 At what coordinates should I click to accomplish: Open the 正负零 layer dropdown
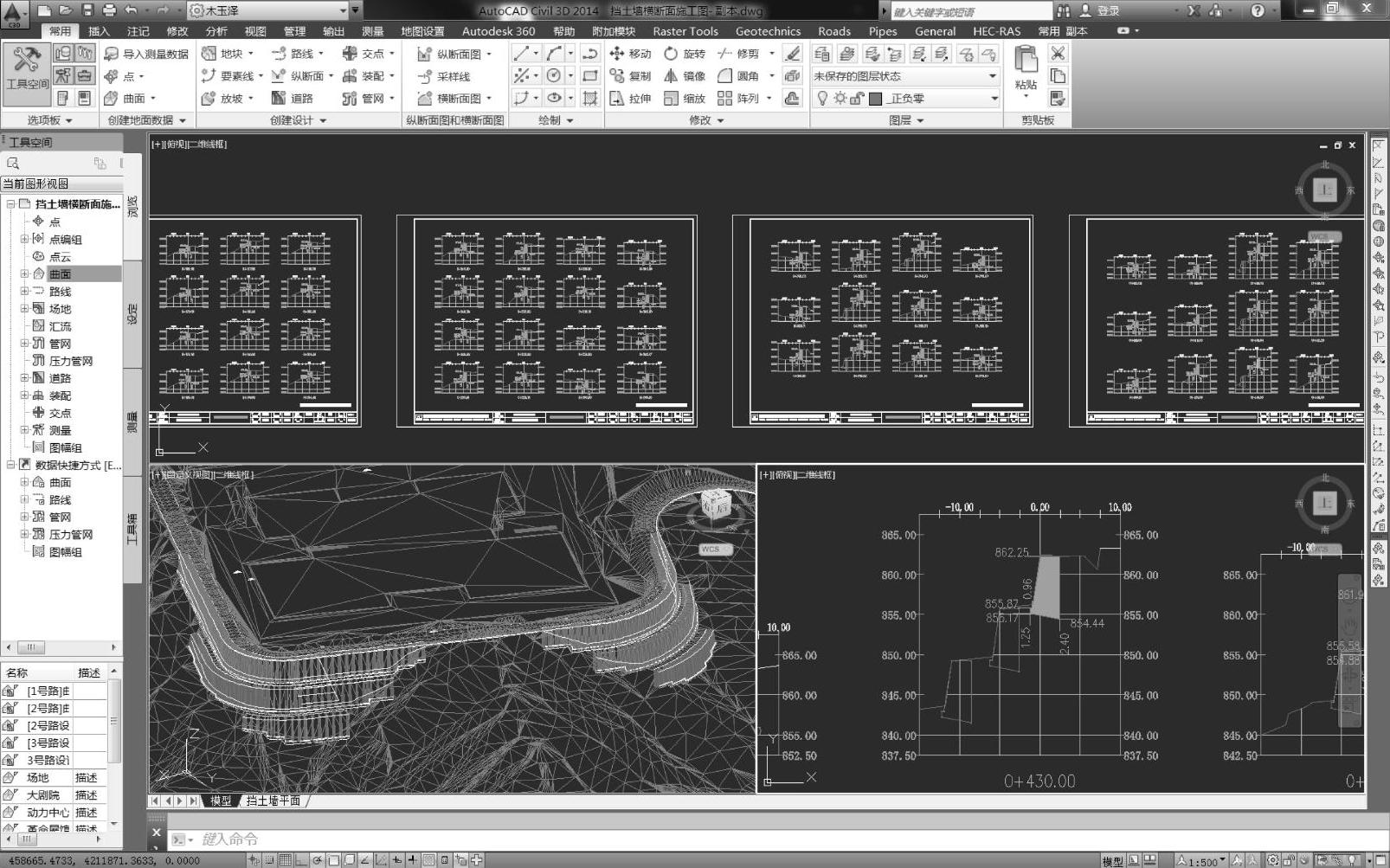[x=905, y=99]
